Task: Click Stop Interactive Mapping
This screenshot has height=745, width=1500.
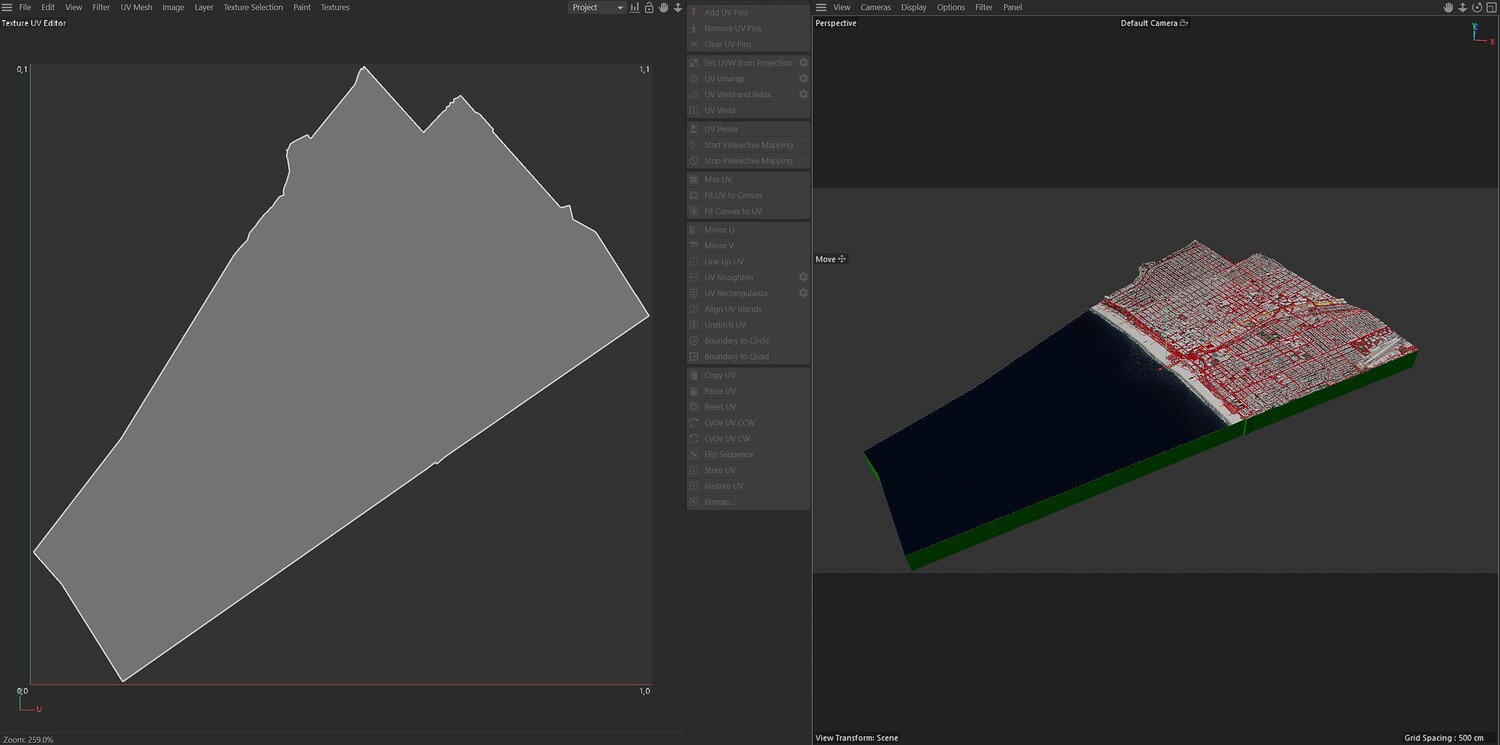Action: [x=748, y=161]
